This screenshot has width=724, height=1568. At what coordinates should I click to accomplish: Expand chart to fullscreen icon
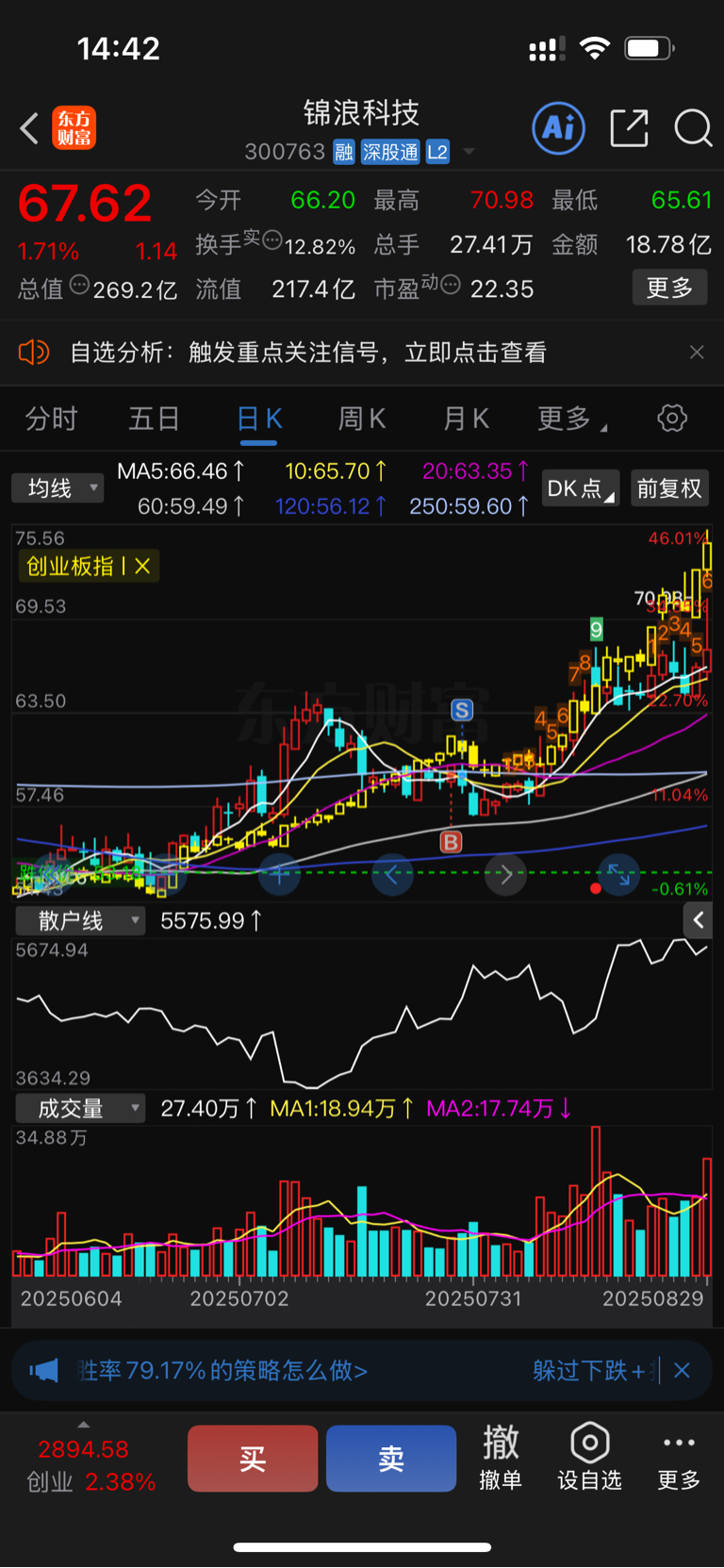[618, 876]
